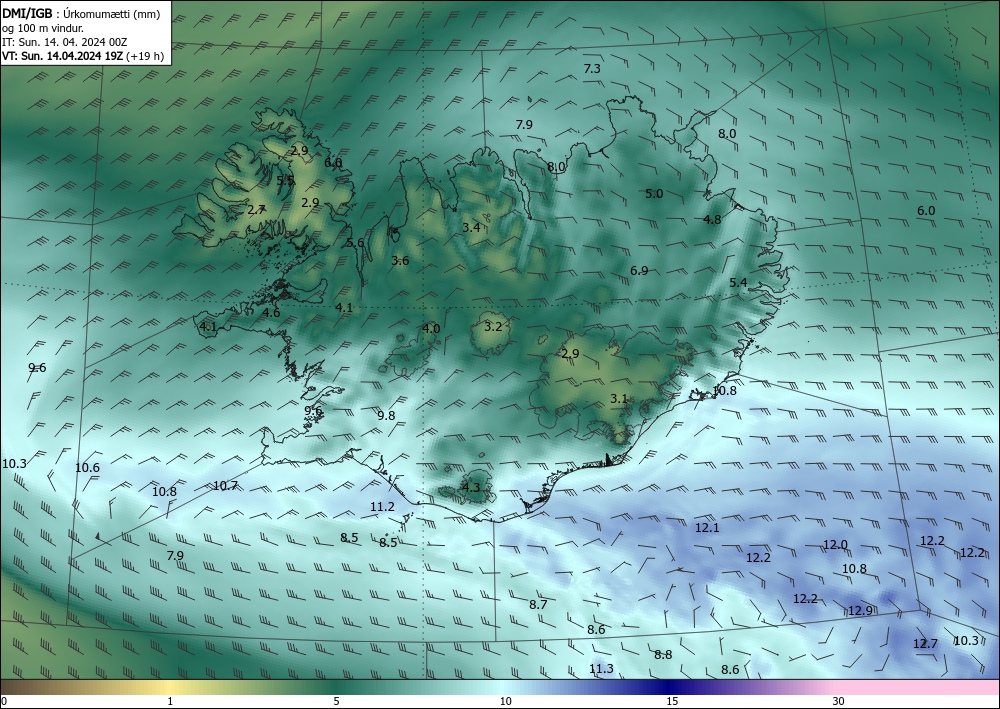This screenshot has height=709, width=1000.
Task: Click the 3.6 value on the map
Action: pos(400,260)
